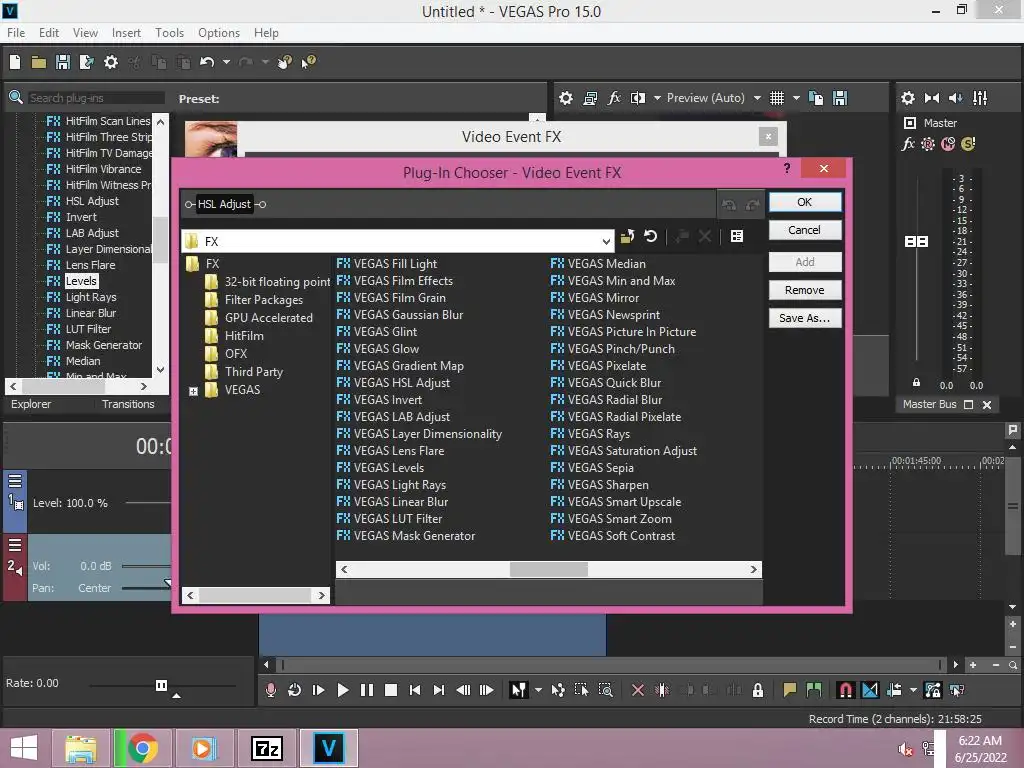Open the FX folder dropdown in Plug-In Chooser
1024x768 pixels.
(x=606, y=242)
